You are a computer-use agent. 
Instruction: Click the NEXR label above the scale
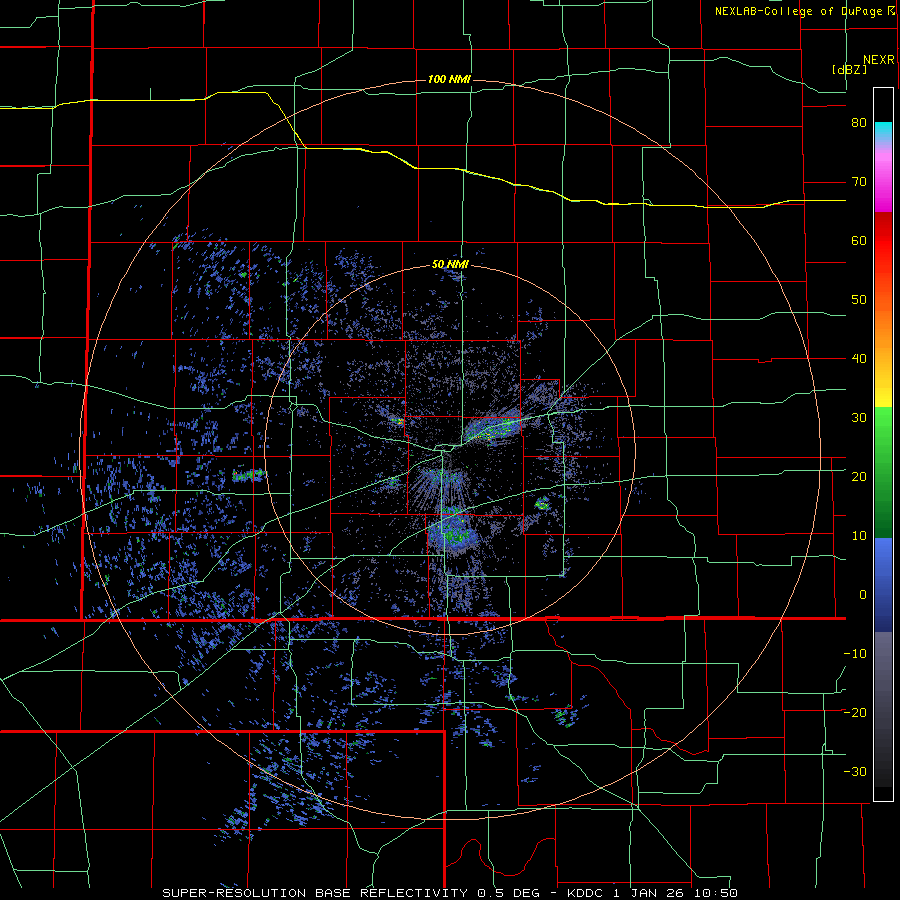pos(879,60)
